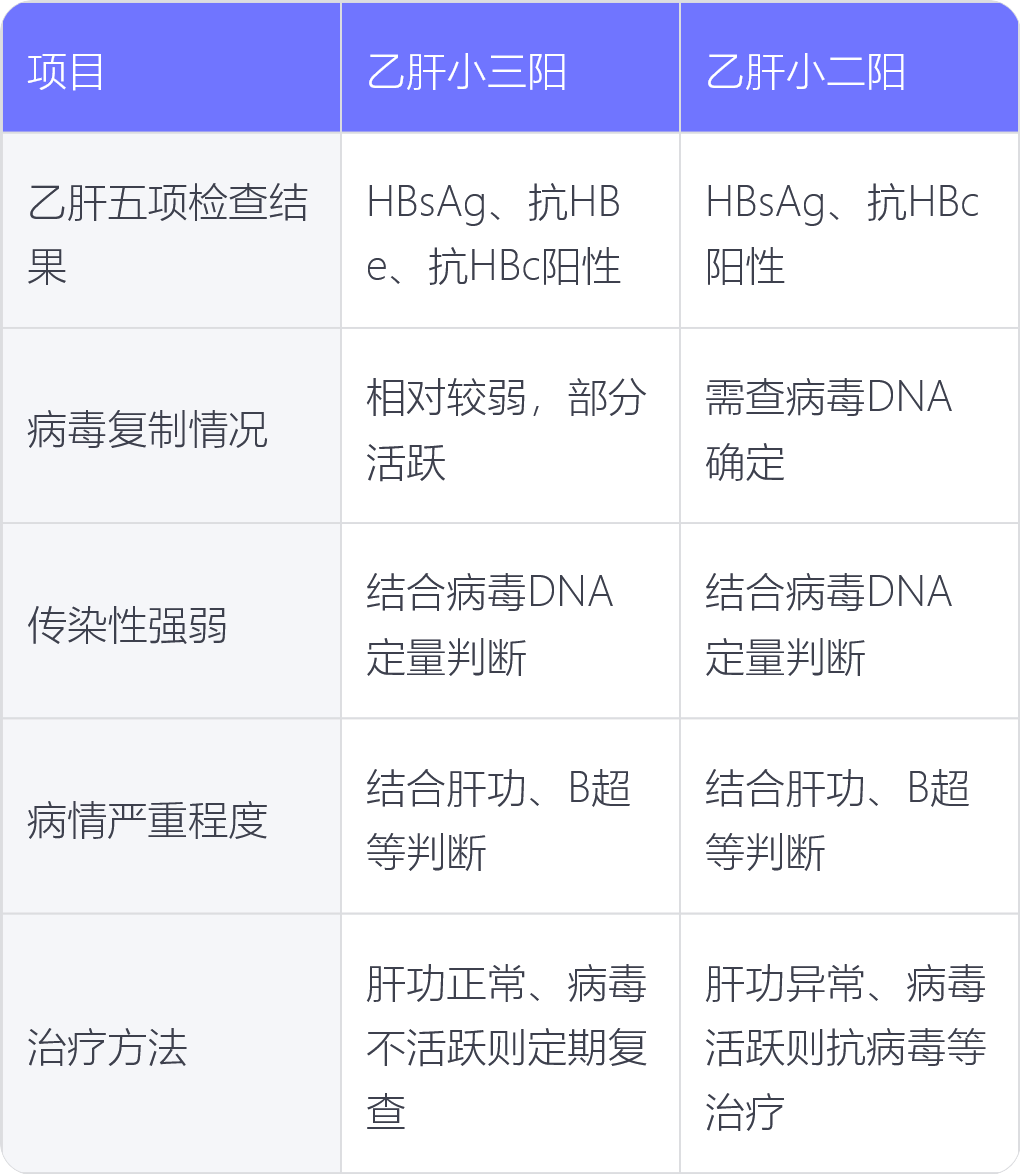1020x1174 pixels.
Task: Click 结合肝功、B超等判断 under 乙肝小三阳
Action: pyautogui.click(x=510, y=817)
